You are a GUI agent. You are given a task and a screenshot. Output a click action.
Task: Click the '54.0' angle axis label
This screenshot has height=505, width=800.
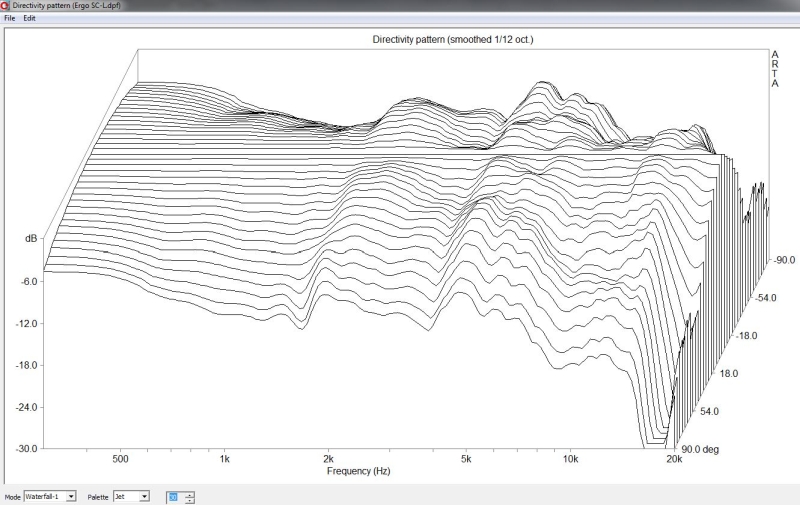709,411
